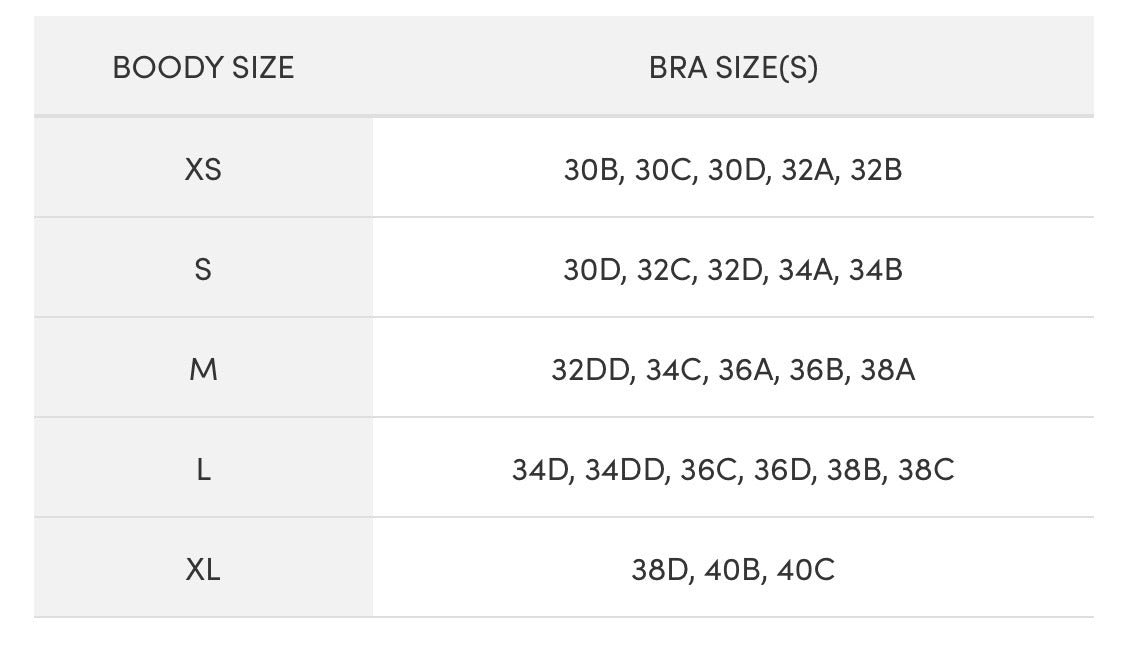1132x668 pixels.
Task: Click the 34DD bra size text
Action: (625, 470)
